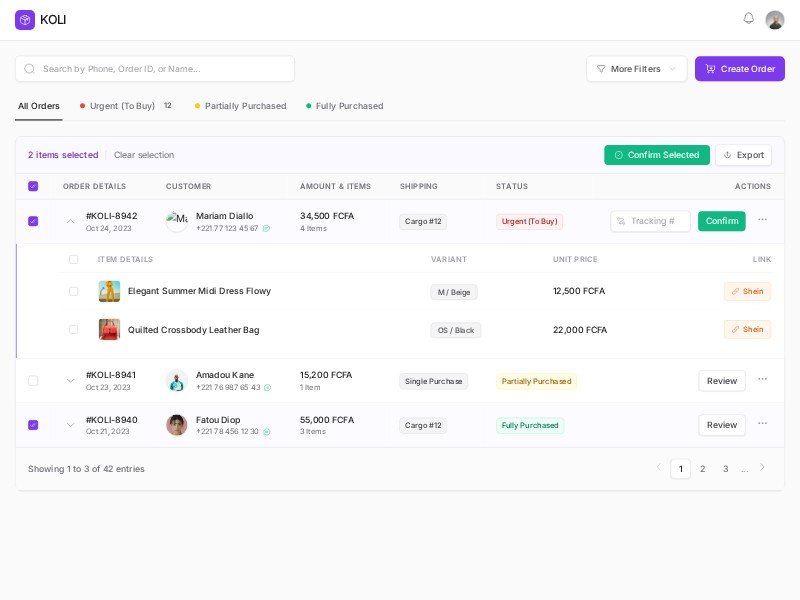Click verified icon beside Amadou Kane's phone
Viewport: 800px width, 600px height.
[267, 388]
